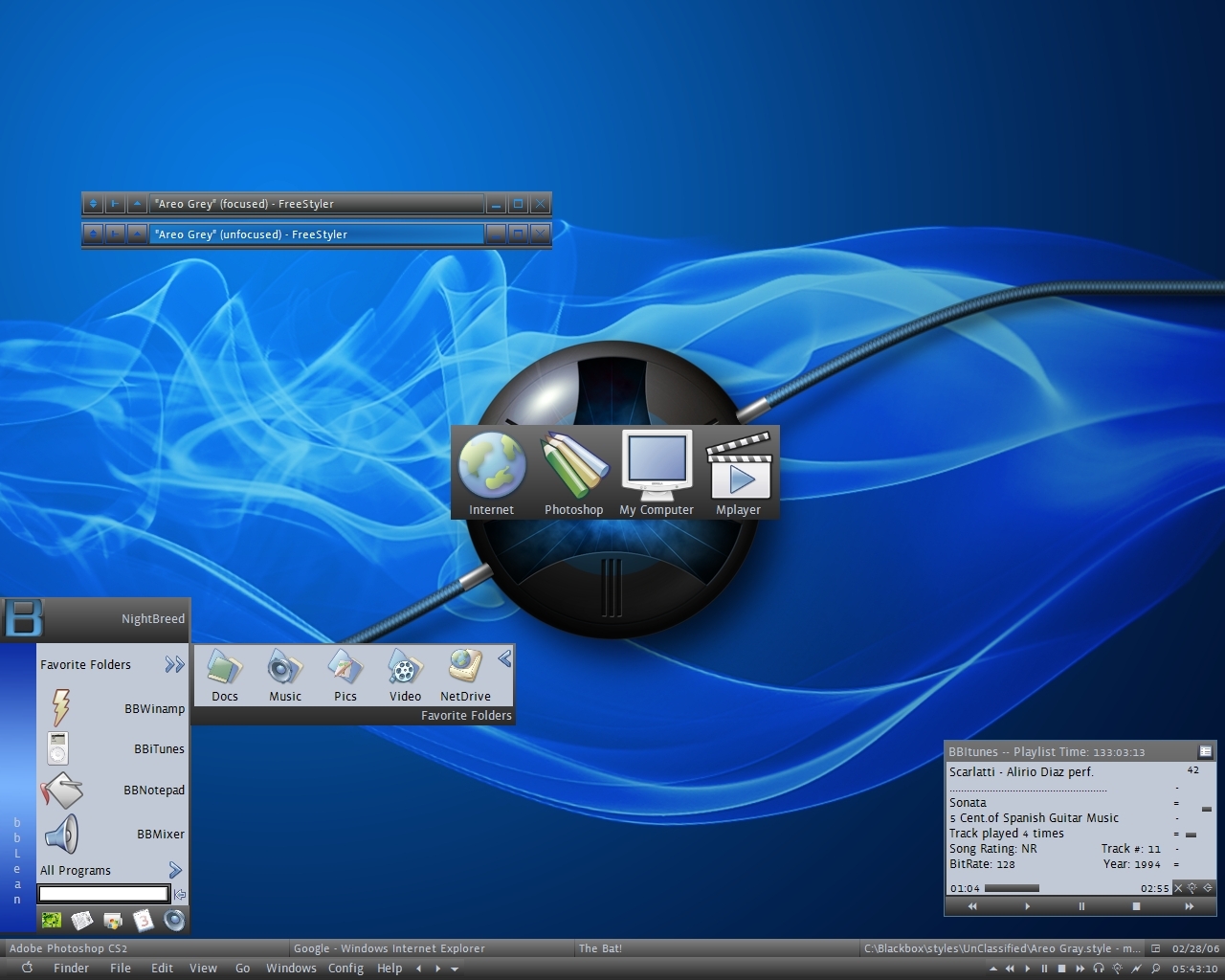
Task: Click the lightning icon in the bottom tray
Action: 1137,969
